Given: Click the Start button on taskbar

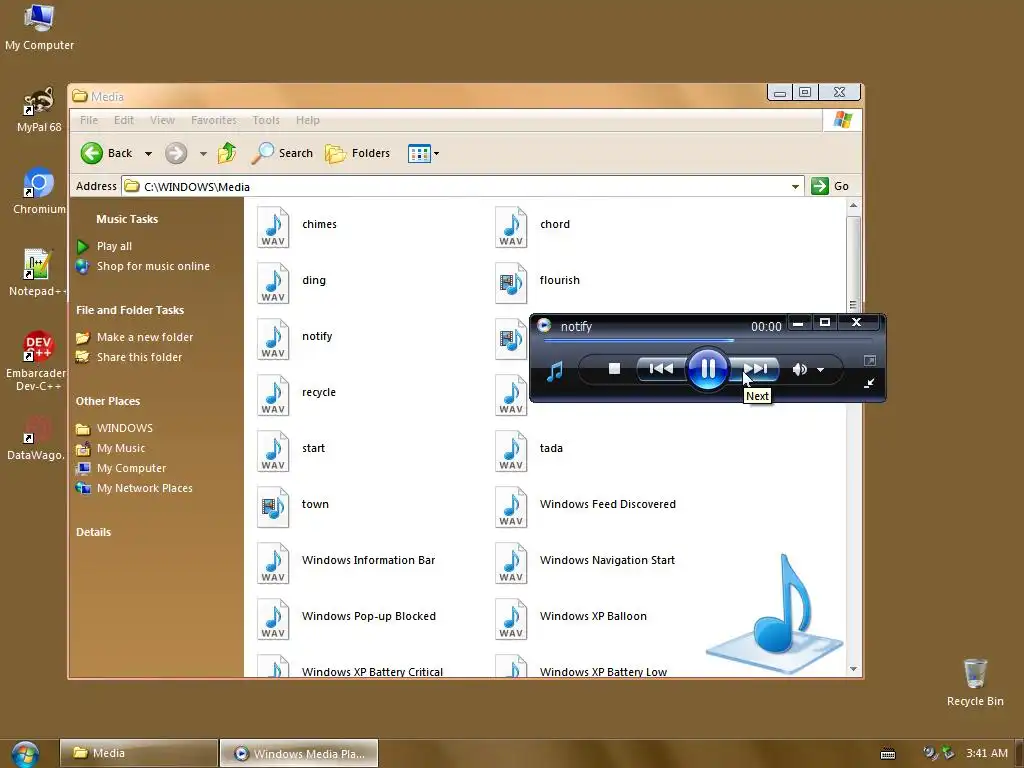Looking at the screenshot, I should pyautogui.click(x=25, y=754).
